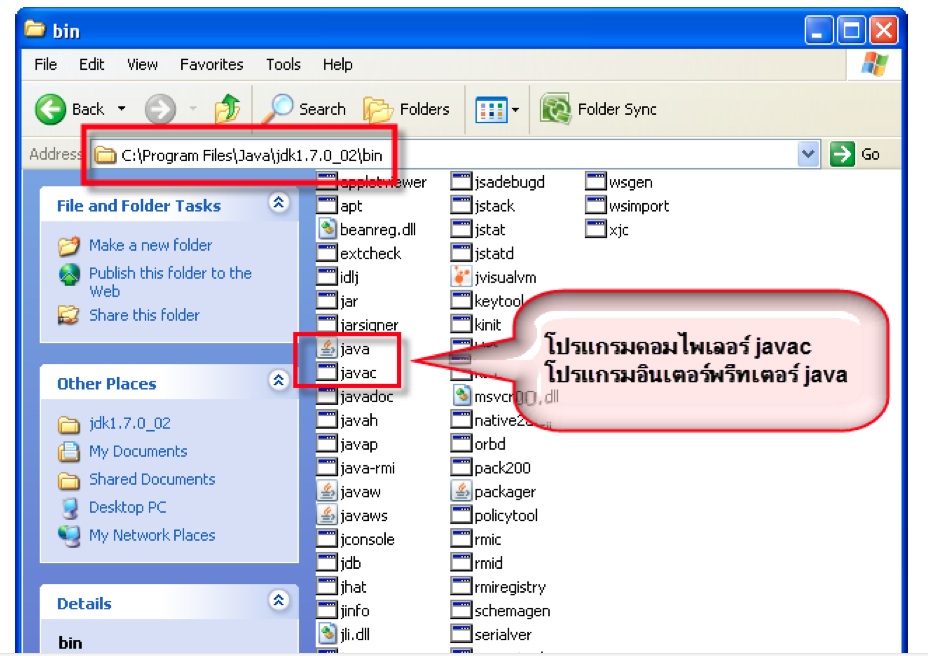Click Publish this folder to the Web
The height and width of the screenshot is (656, 928).
[x=170, y=282]
